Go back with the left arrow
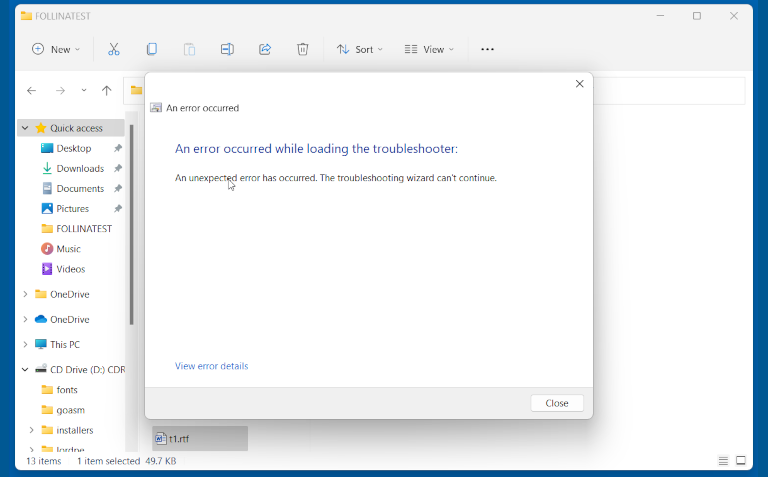768x477 pixels. pos(31,91)
